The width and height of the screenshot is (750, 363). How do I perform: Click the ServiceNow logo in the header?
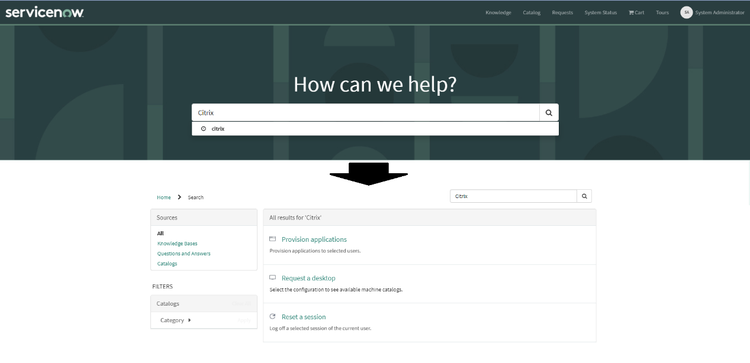[x=44, y=12]
